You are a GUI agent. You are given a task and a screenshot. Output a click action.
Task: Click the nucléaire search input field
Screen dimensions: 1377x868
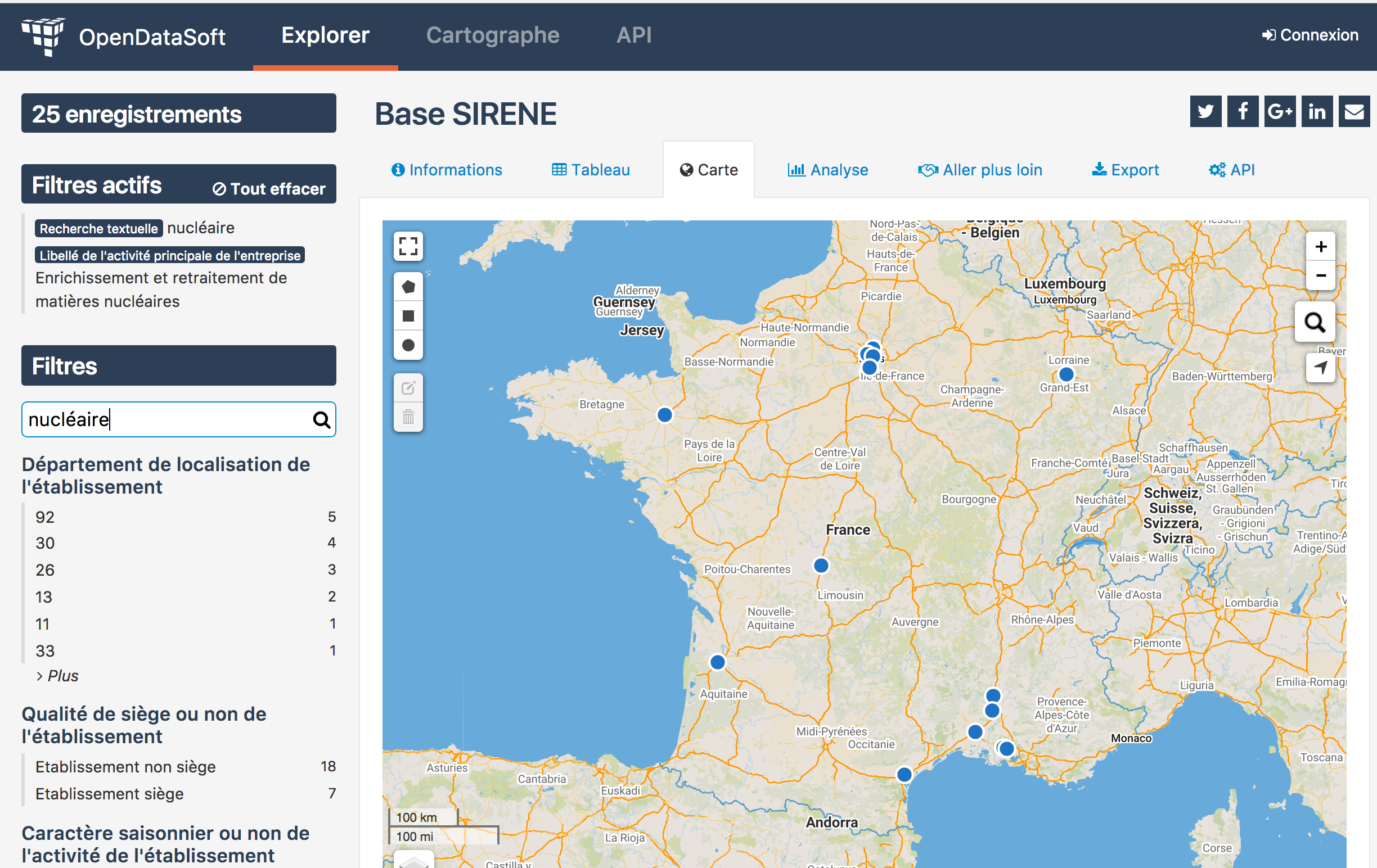tap(166, 419)
